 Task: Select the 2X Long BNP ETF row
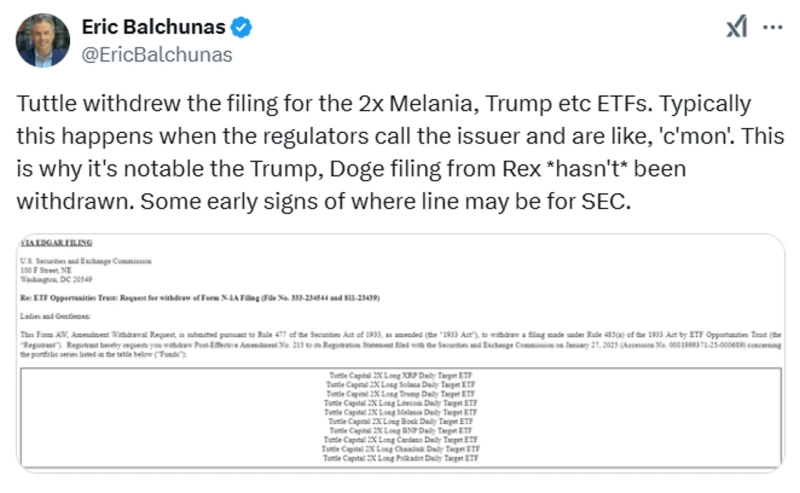click(401, 430)
